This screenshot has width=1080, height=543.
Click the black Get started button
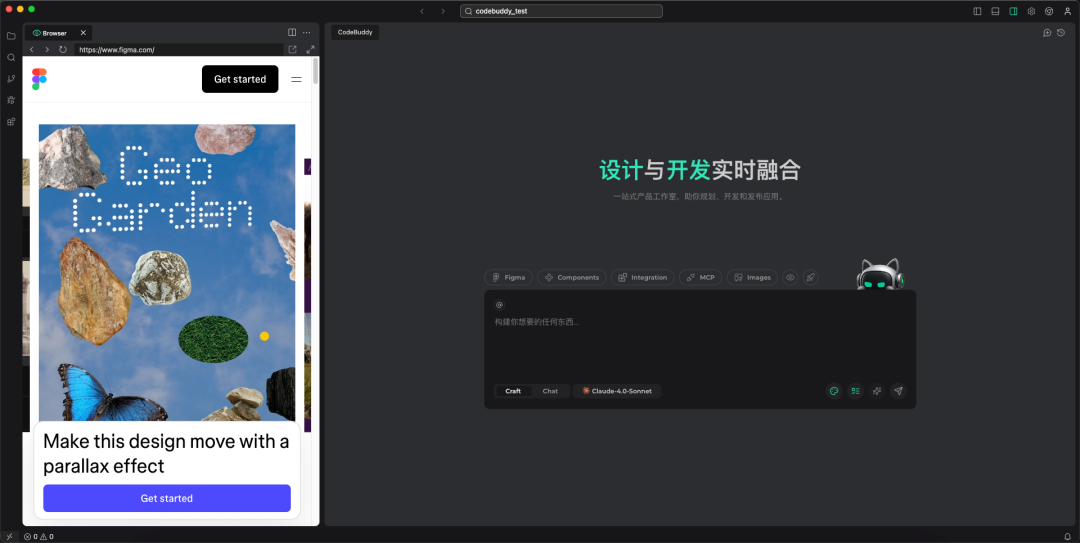pyautogui.click(x=240, y=79)
